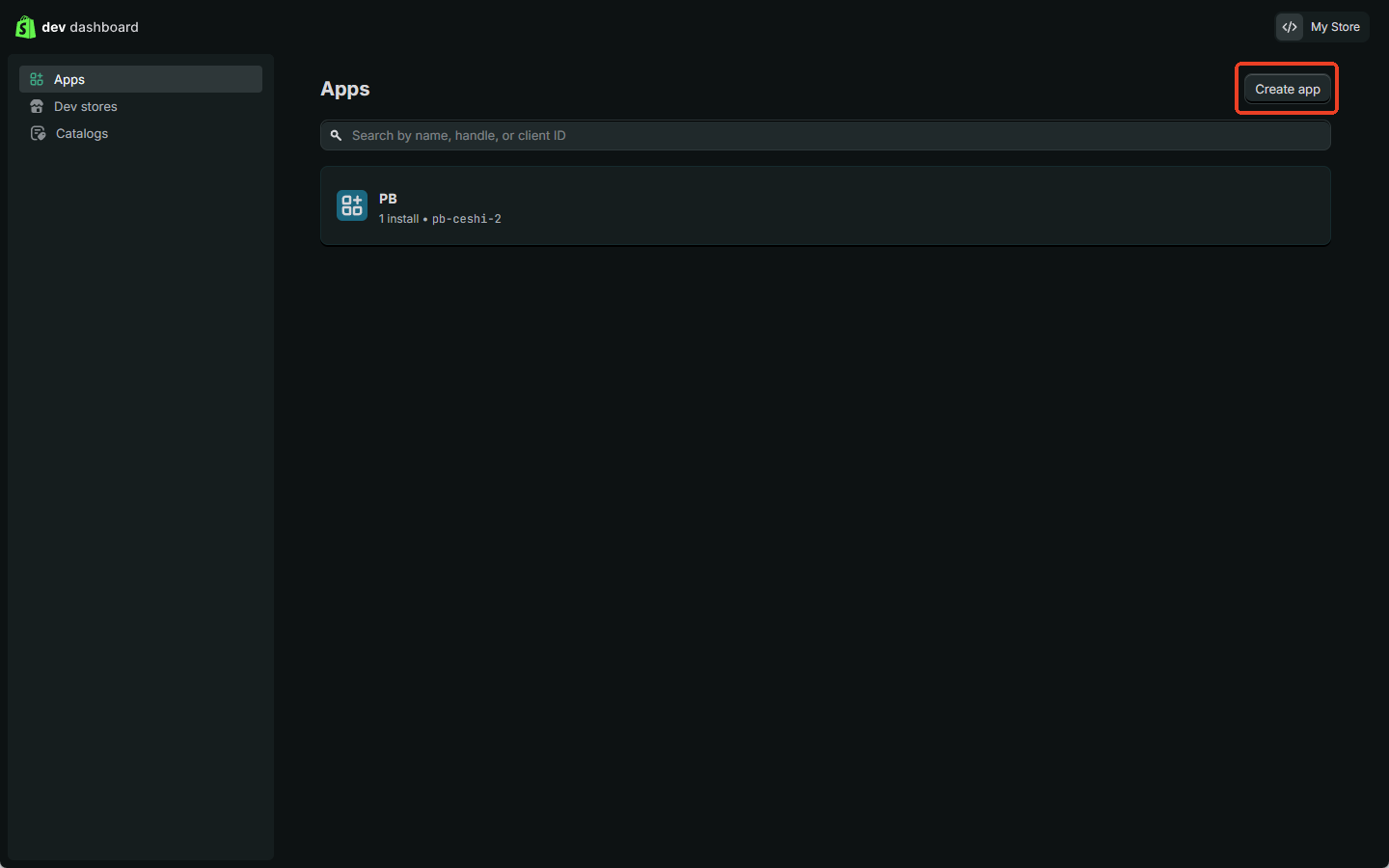Viewport: 1389px width, 868px height.
Task: Click the code brackets icon beside My Store
Action: 1290,27
